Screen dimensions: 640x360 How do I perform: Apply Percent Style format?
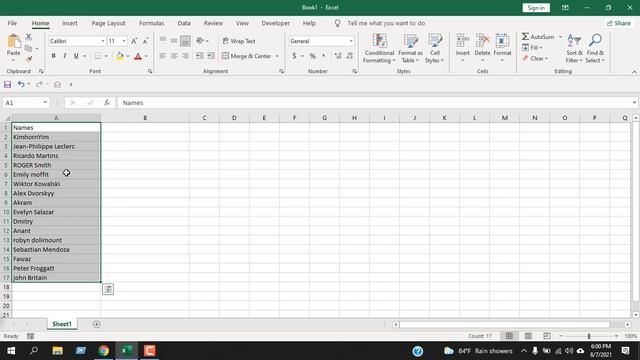click(313, 56)
